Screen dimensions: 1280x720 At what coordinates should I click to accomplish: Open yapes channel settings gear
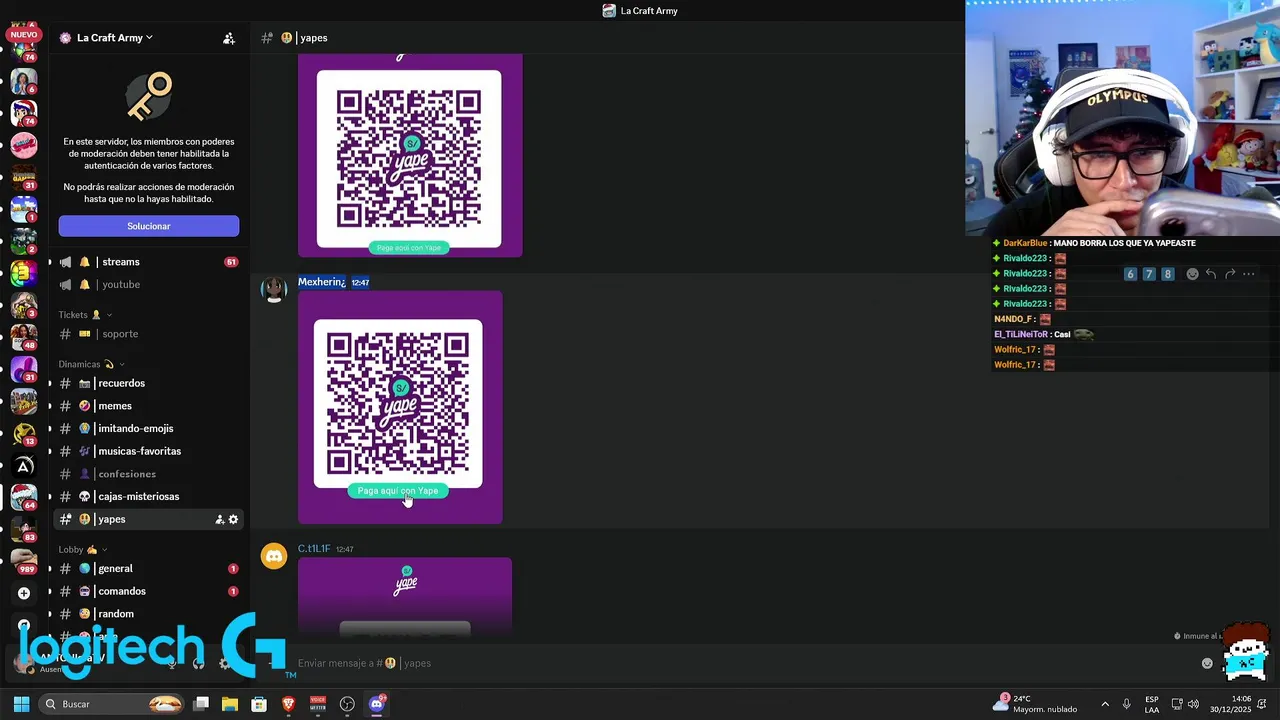point(233,519)
